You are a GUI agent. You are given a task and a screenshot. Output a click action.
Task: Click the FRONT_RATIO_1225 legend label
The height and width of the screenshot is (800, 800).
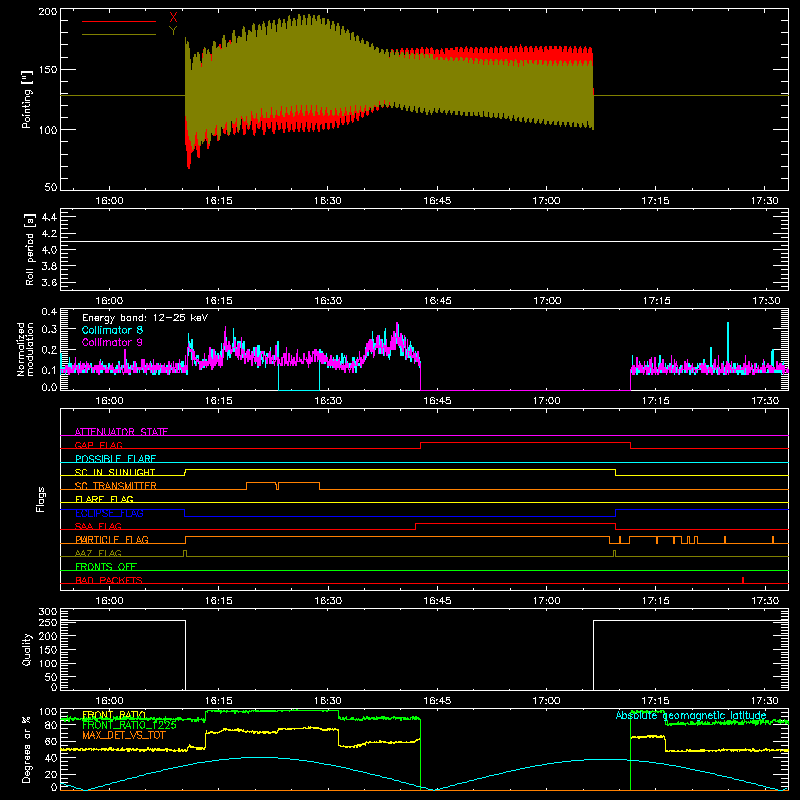click(129, 725)
